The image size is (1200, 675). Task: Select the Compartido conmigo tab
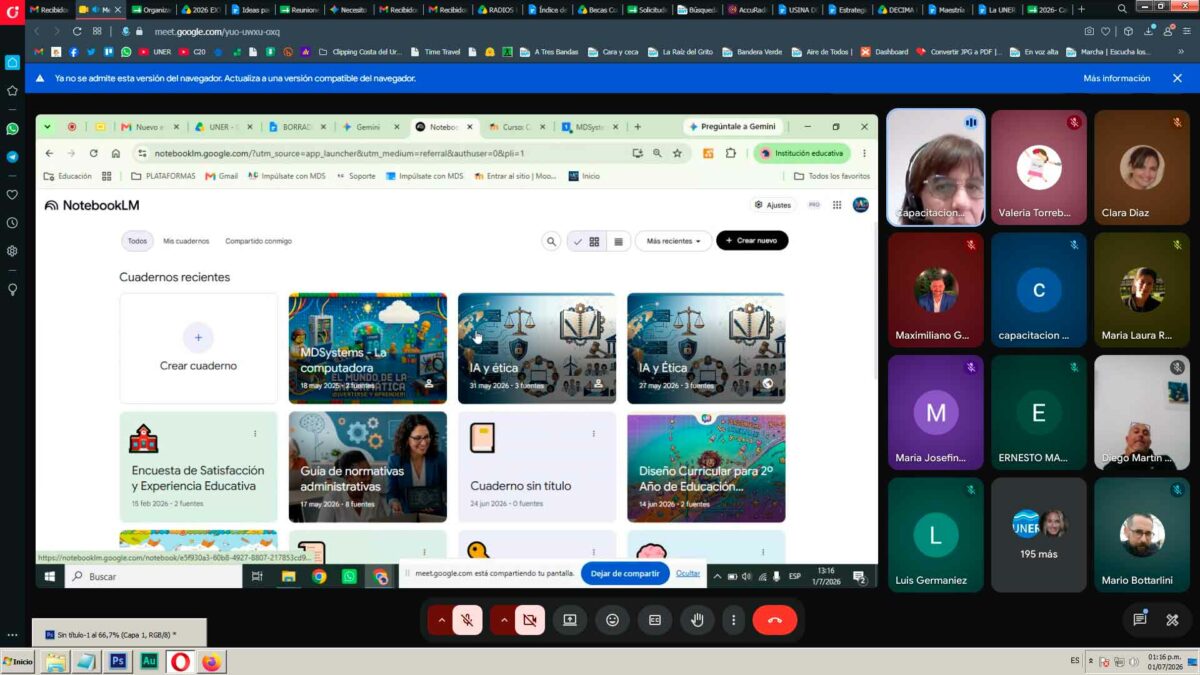(258, 241)
